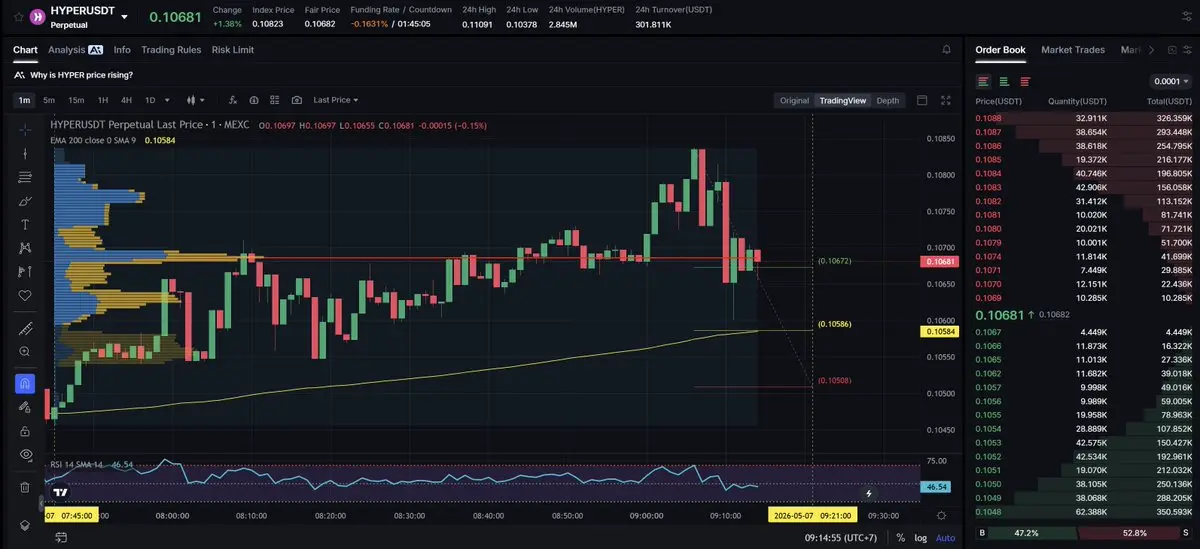This screenshot has width=1200, height=549.
Task: Enter fullscreen chart mode
Action: tap(946, 100)
